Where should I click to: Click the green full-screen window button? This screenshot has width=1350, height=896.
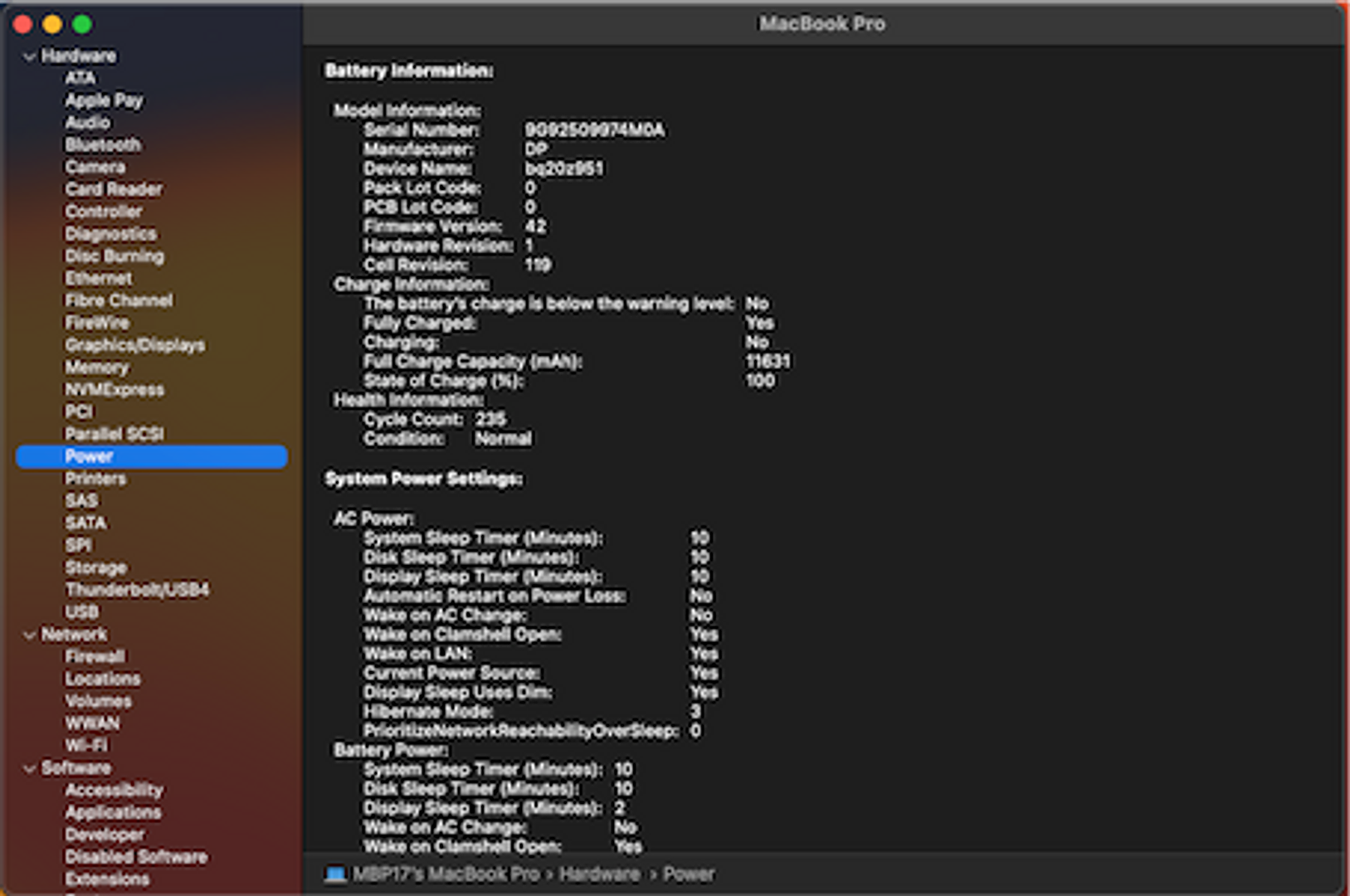tap(82, 24)
